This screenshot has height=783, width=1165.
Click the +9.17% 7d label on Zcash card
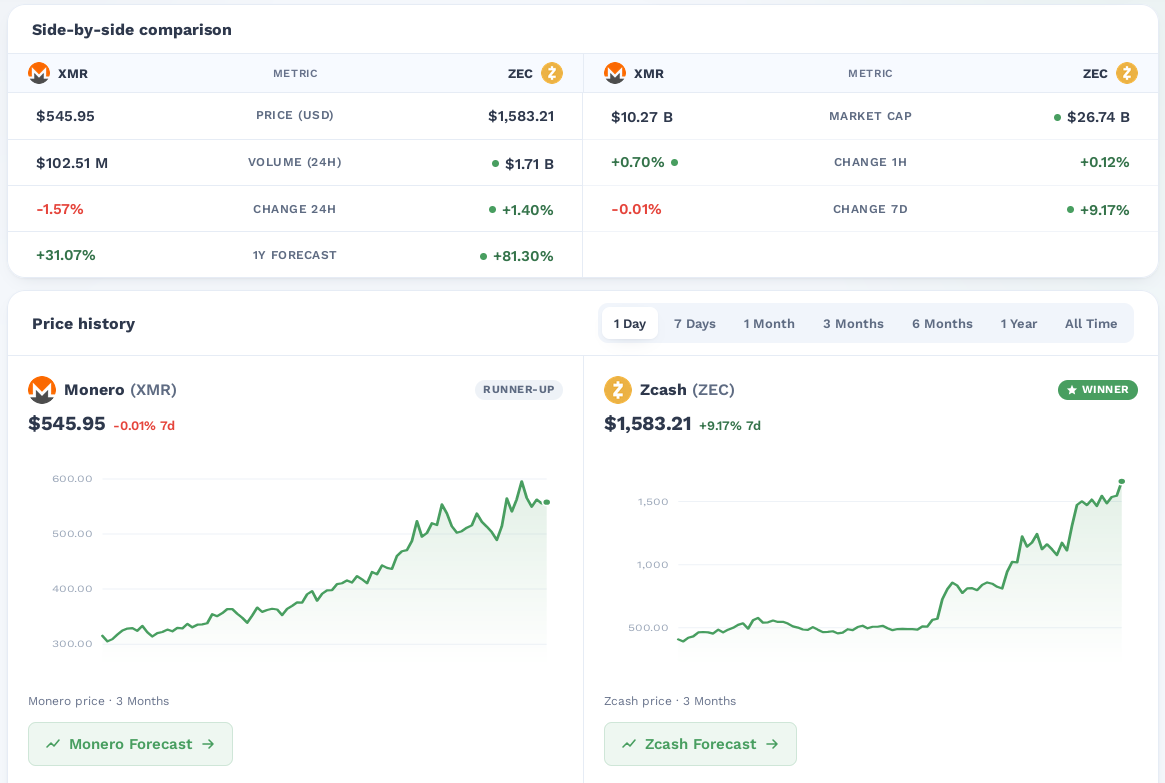pyautogui.click(x=730, y=426)
